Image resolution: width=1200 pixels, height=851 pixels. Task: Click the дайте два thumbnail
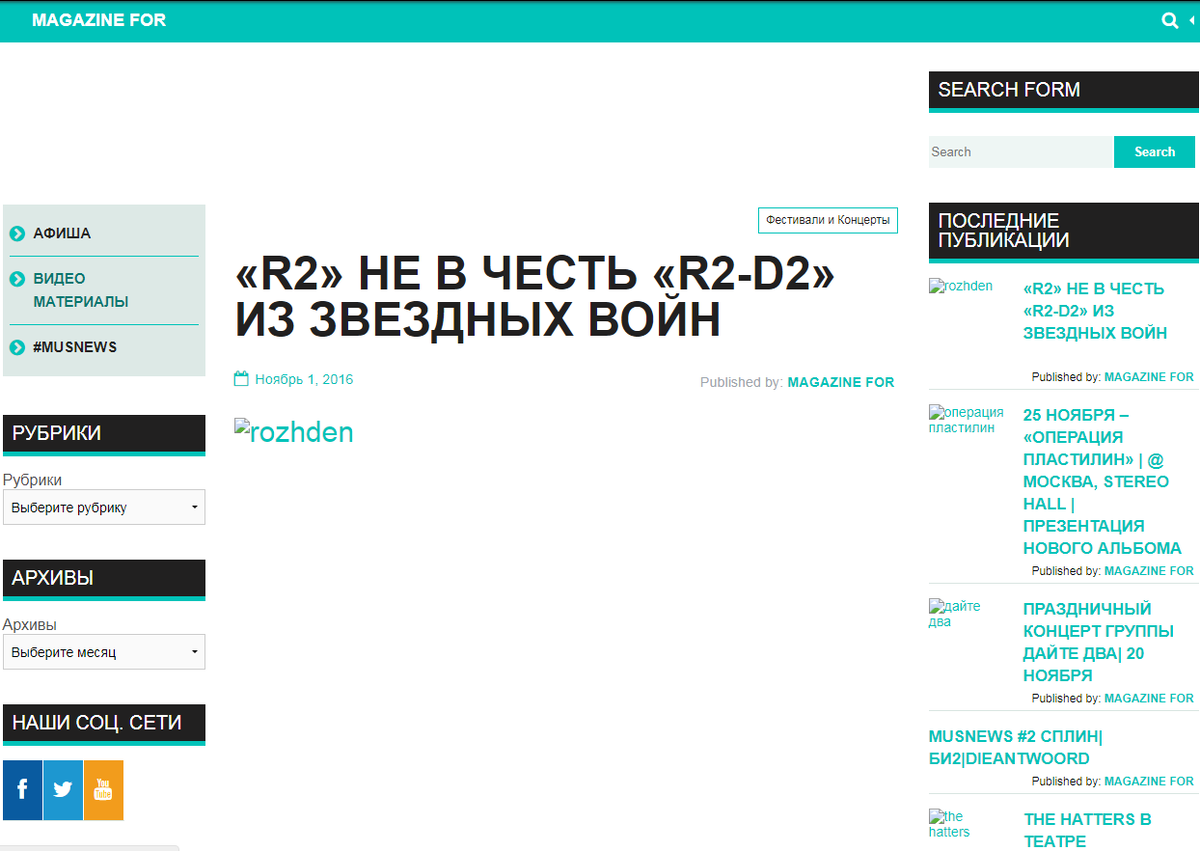pos(955,613)
